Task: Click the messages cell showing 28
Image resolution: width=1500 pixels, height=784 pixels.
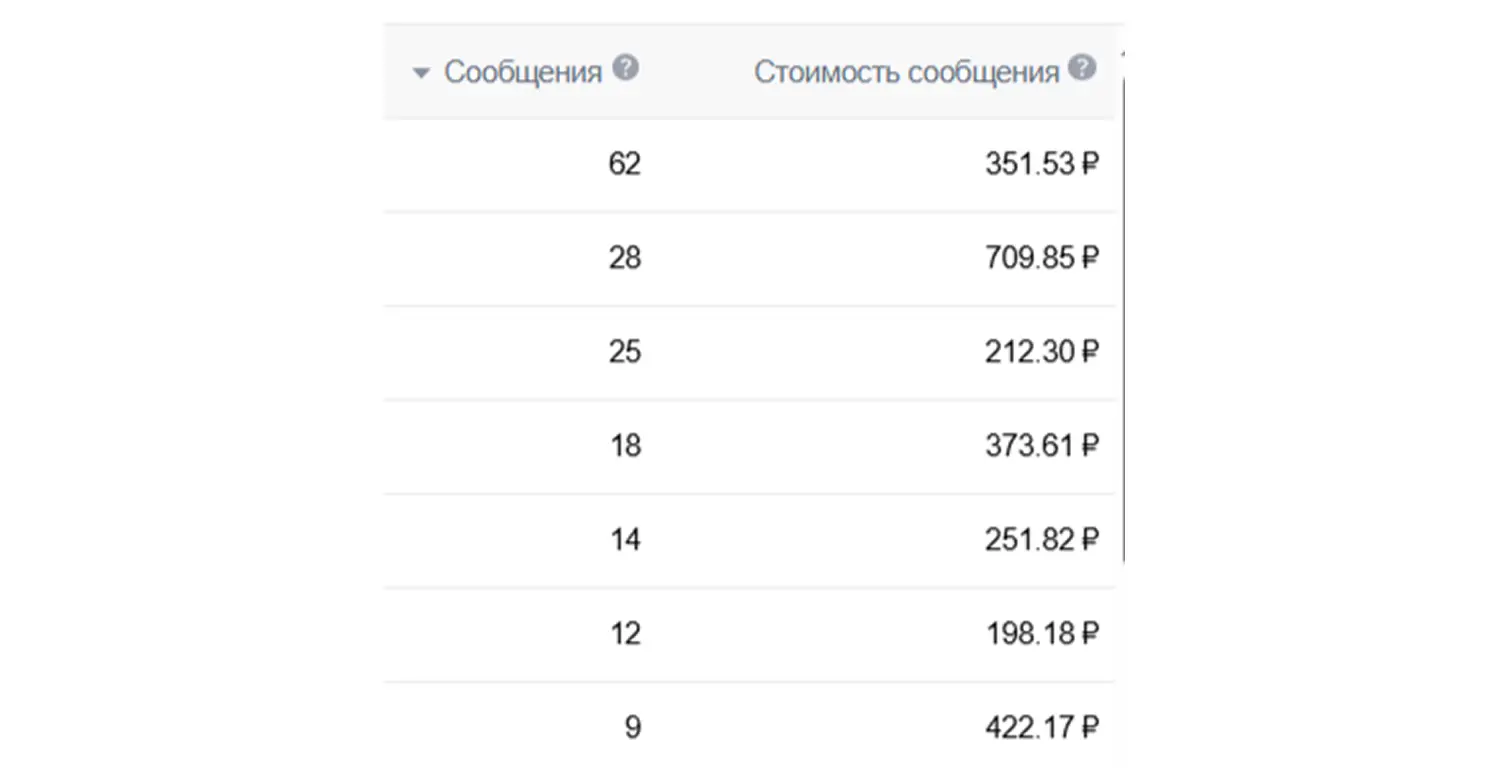Action: [624, 258]
